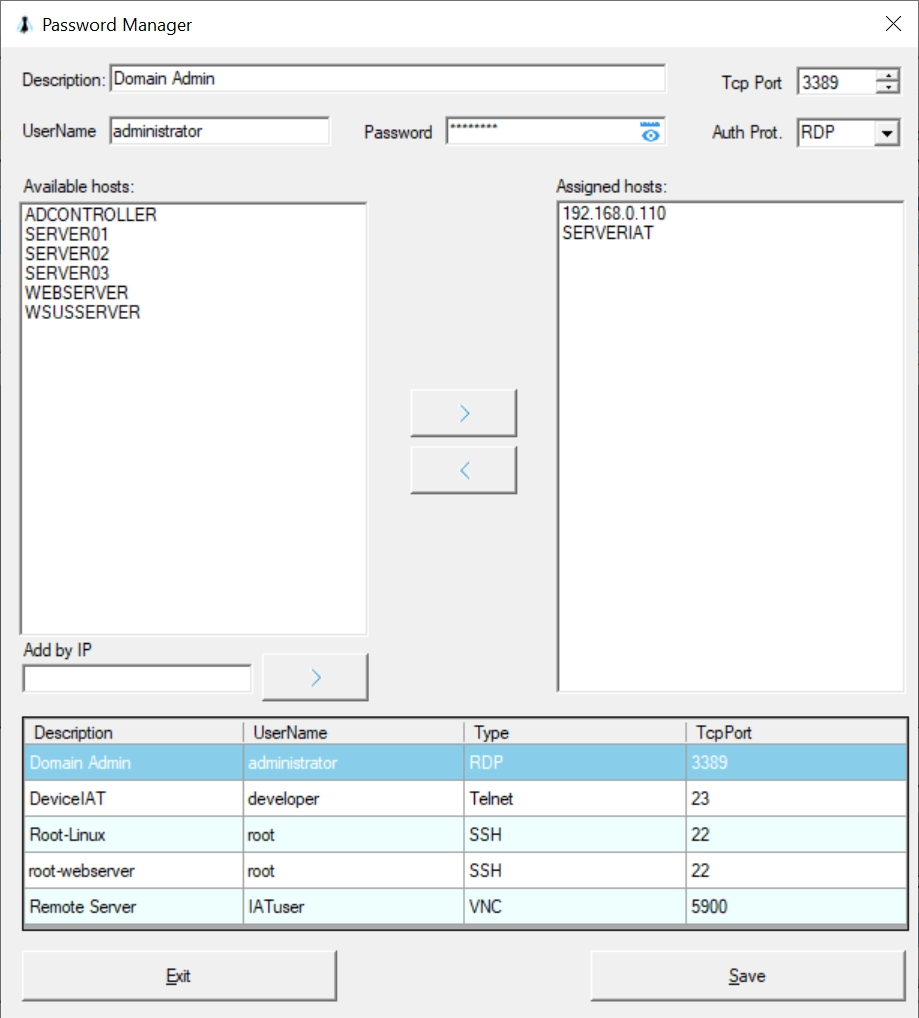Viewport: 919px width, 1018px height.
Task: Click the VNC type cell
Action: (x=575, y=906)
